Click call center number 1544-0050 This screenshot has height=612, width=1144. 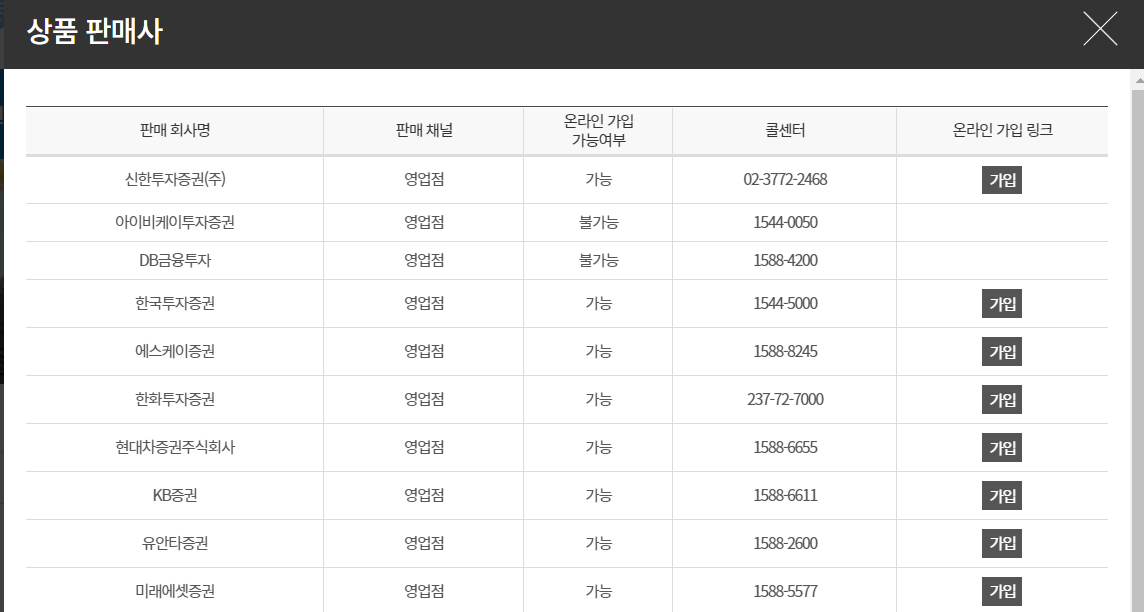[785, 222]
